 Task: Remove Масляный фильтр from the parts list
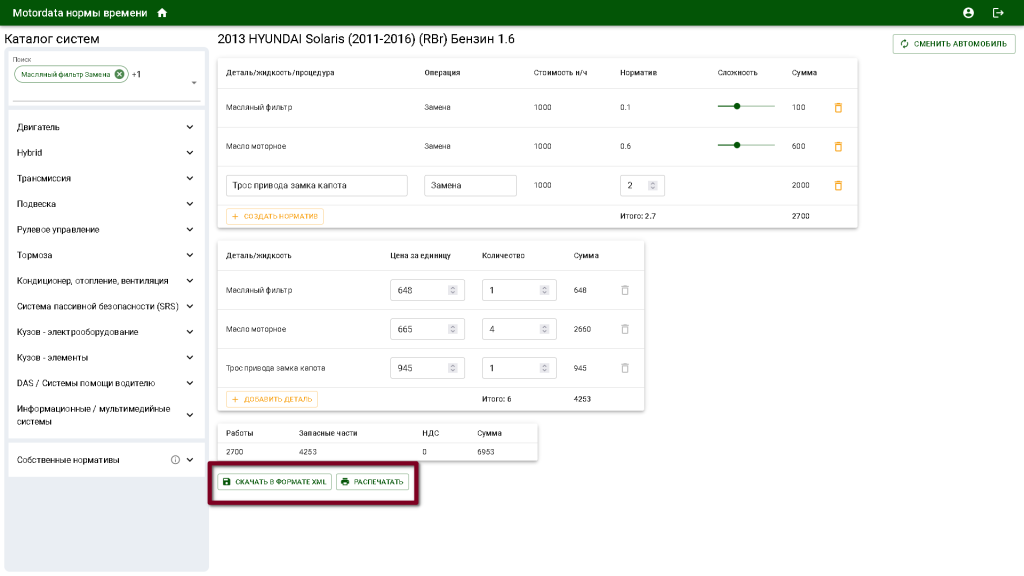(x=625, y=290)
